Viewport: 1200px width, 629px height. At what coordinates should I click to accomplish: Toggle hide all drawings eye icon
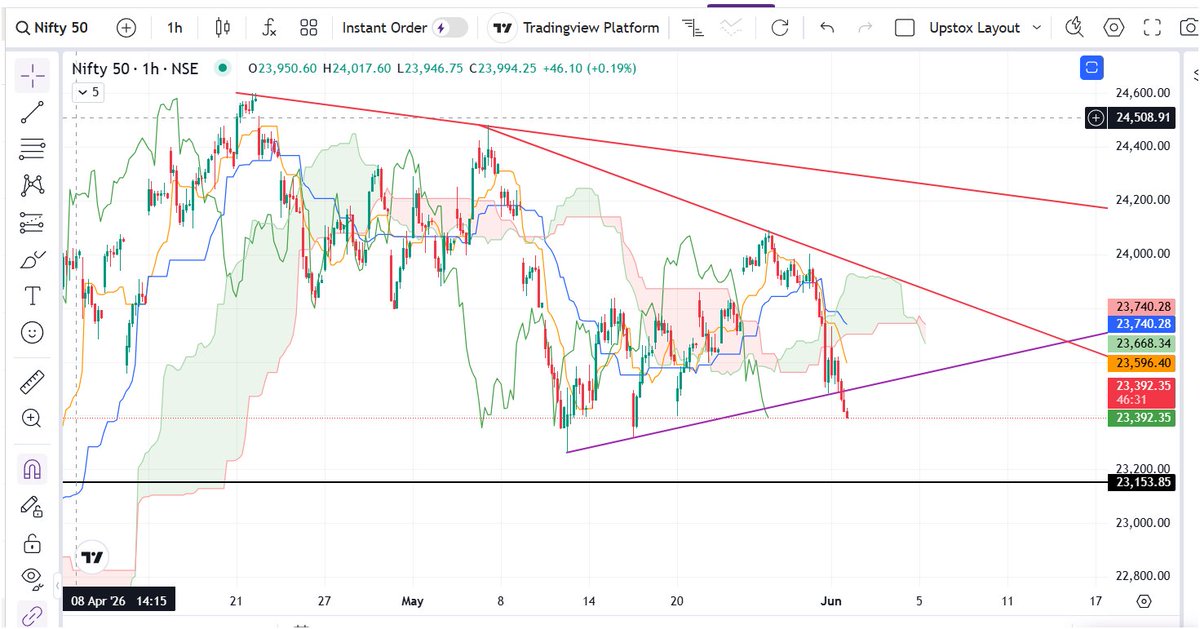(x=32, y=577)
